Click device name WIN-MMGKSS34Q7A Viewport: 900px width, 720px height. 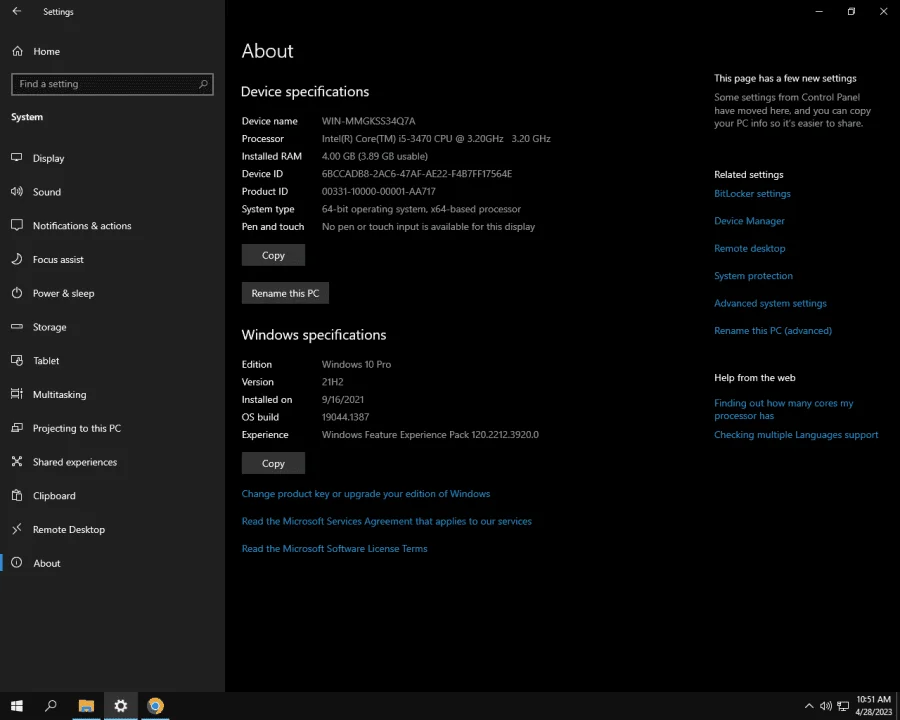click(368, 121)
